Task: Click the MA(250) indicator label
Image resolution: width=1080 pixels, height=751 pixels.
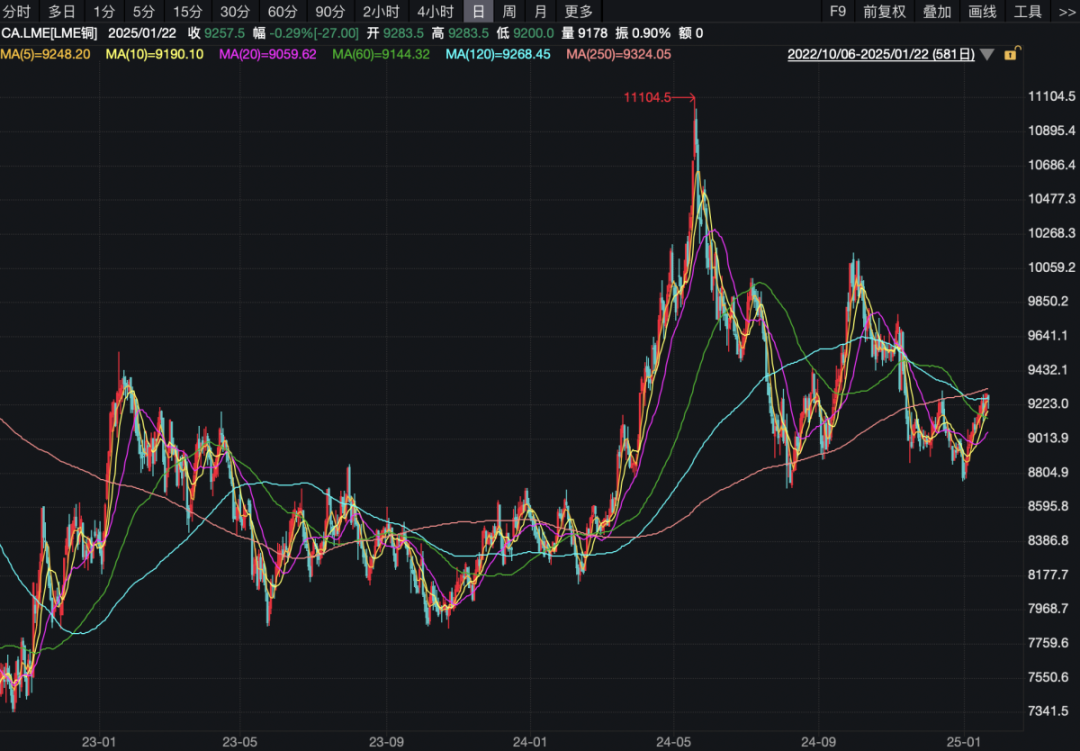Action: [x=618, y=54]
